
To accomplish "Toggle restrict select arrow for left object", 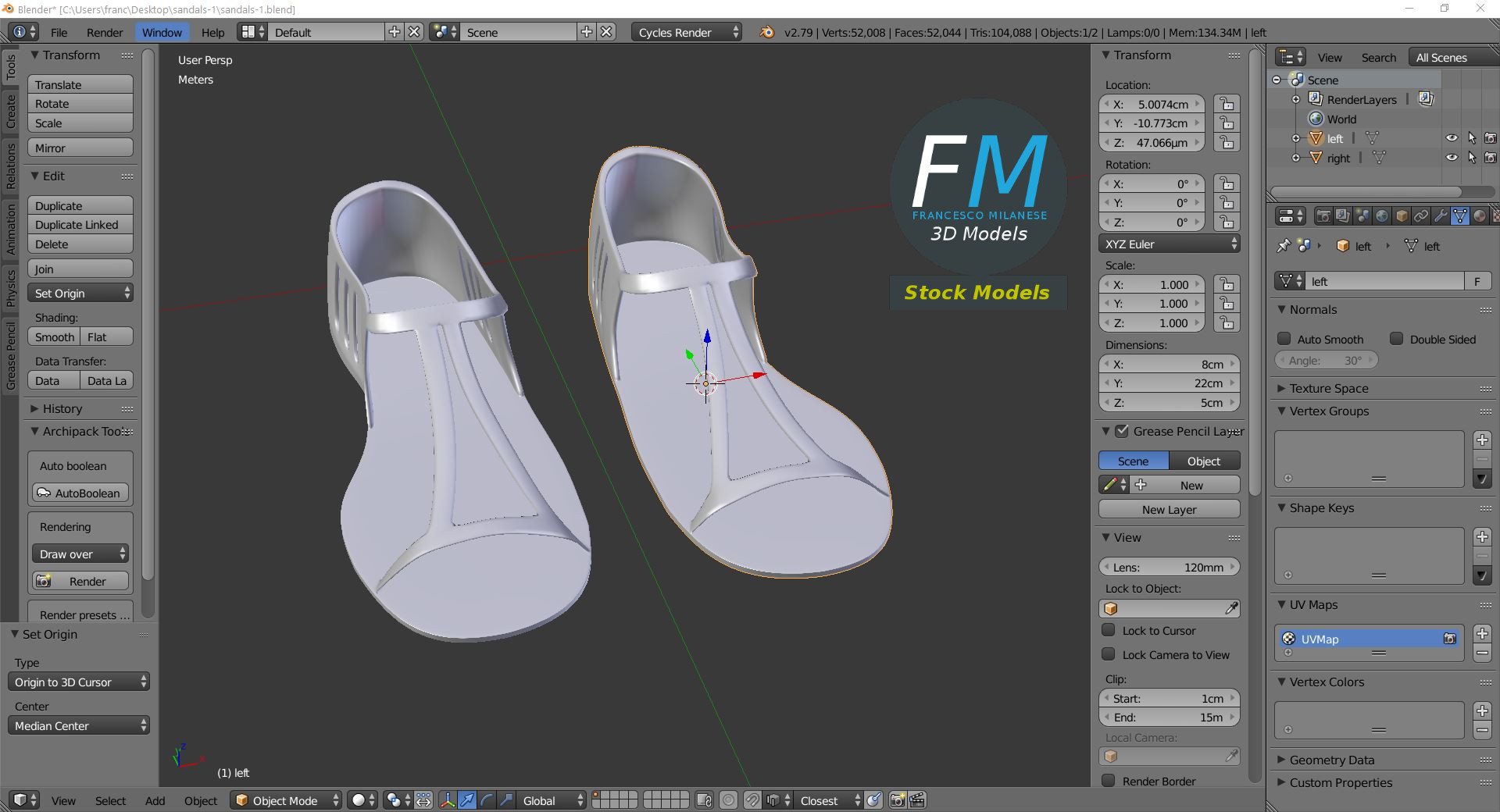I will (1472, 138).
